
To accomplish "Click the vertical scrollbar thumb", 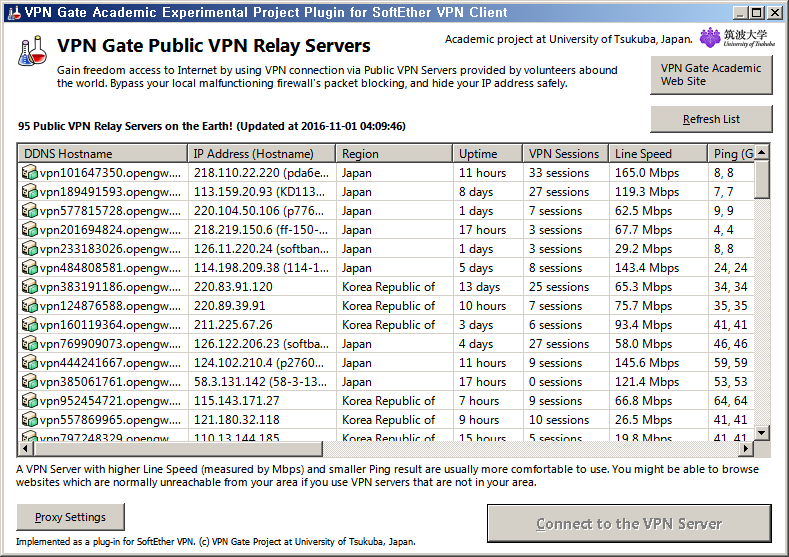I will point(762,179).
